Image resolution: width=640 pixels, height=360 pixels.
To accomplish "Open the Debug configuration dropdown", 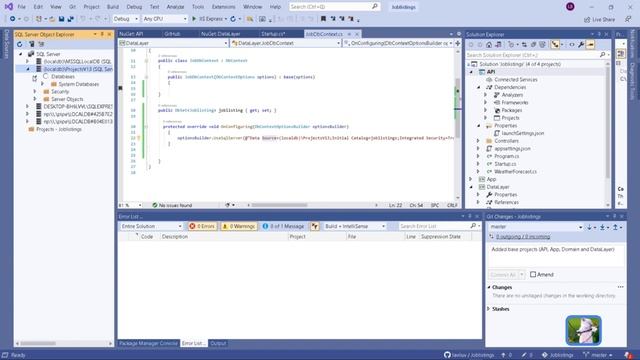I will pyautogui.click(x=126, y=19).
